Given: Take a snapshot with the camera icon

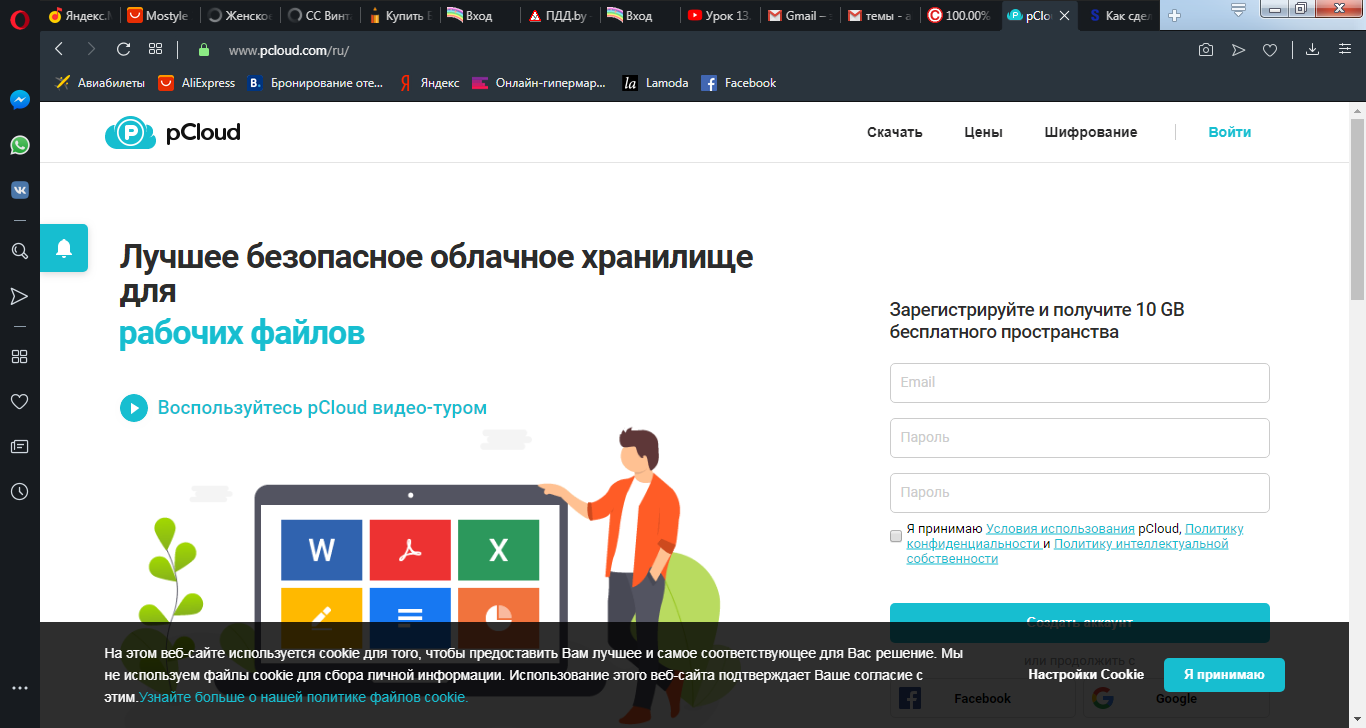Looking at the screenshot, I should pyautogui.click(x=1206, y=50).
